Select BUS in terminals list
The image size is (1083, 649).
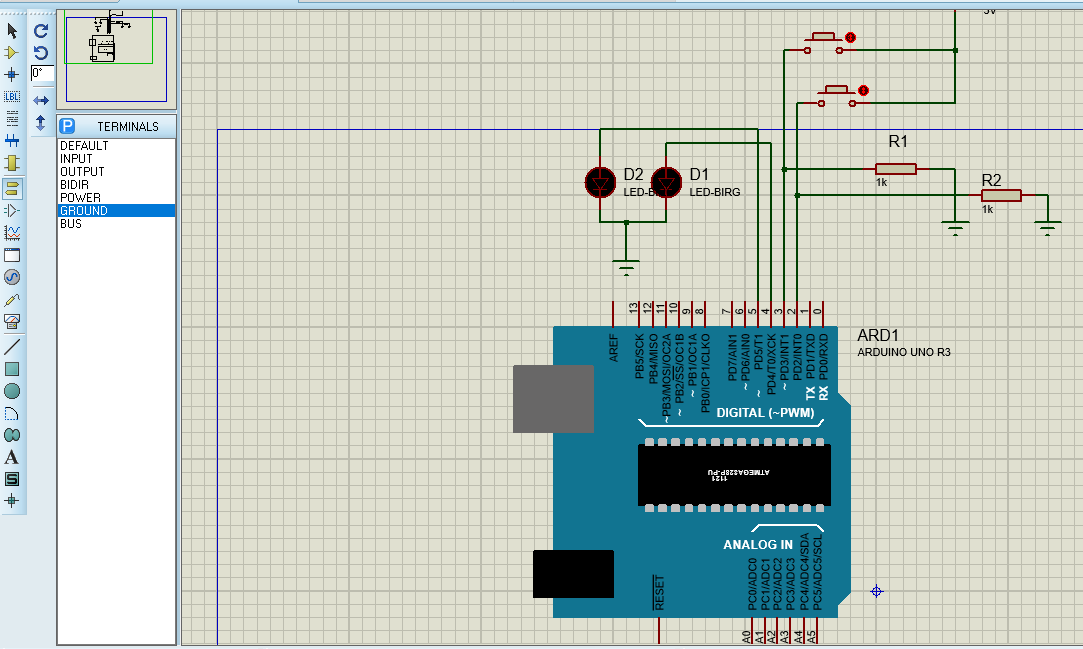click(116, 224)
